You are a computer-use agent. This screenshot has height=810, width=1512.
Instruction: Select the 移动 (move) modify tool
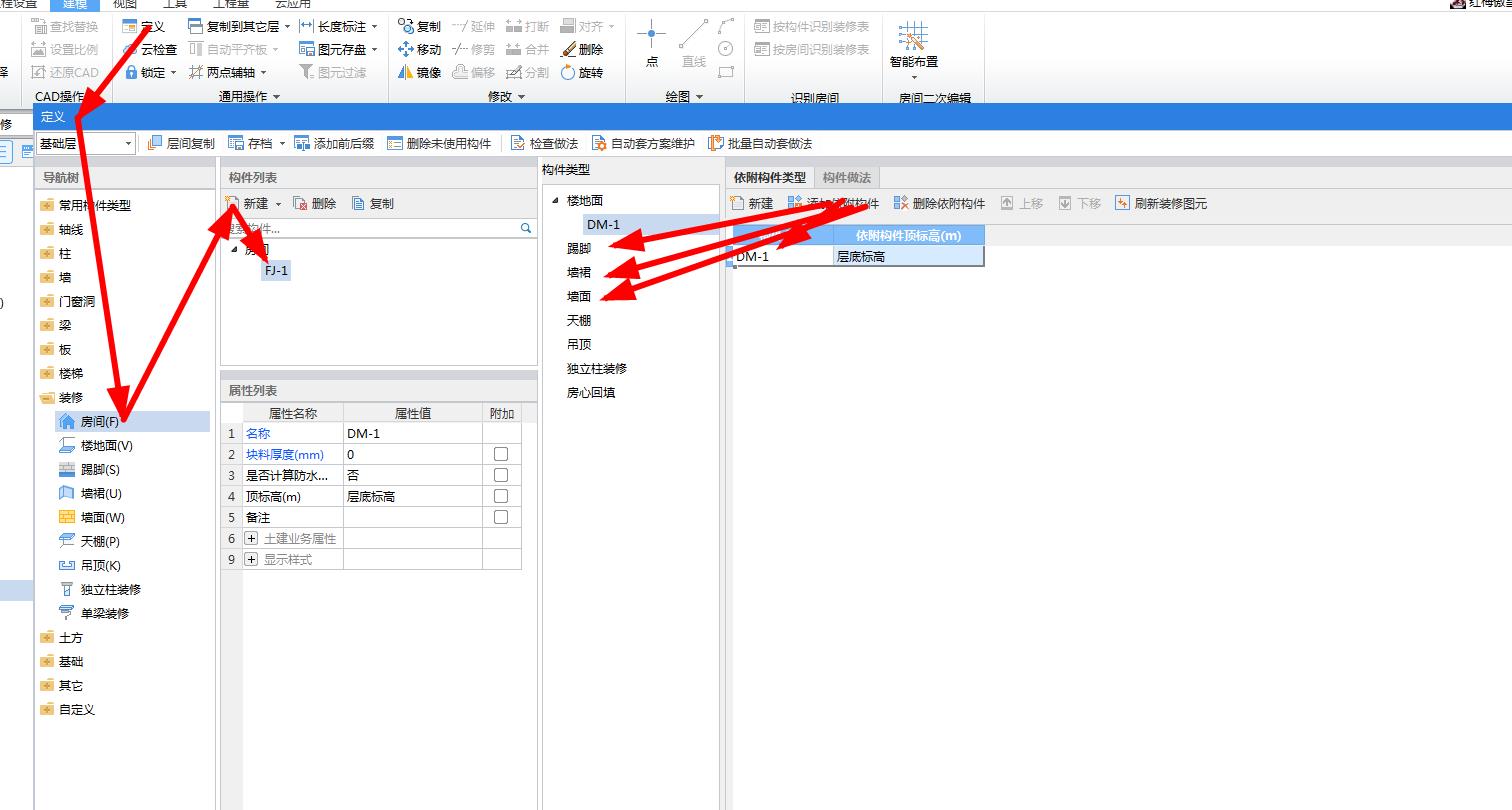[419, 49]
